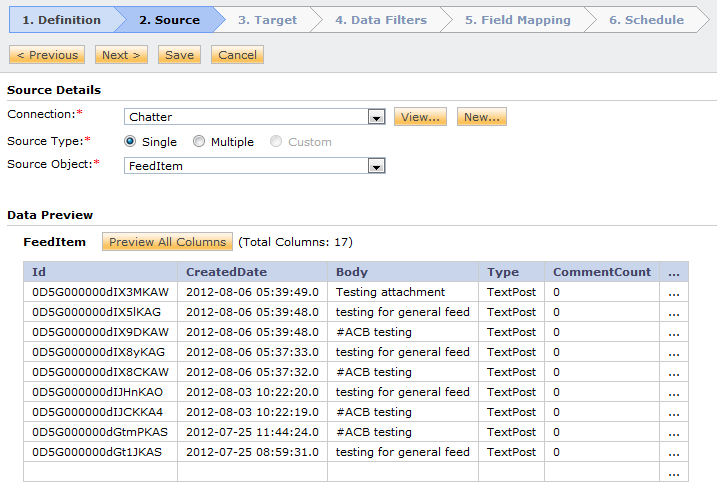Go to the 1. Definition step
This screenshot has height=489, width=717.
62,20
